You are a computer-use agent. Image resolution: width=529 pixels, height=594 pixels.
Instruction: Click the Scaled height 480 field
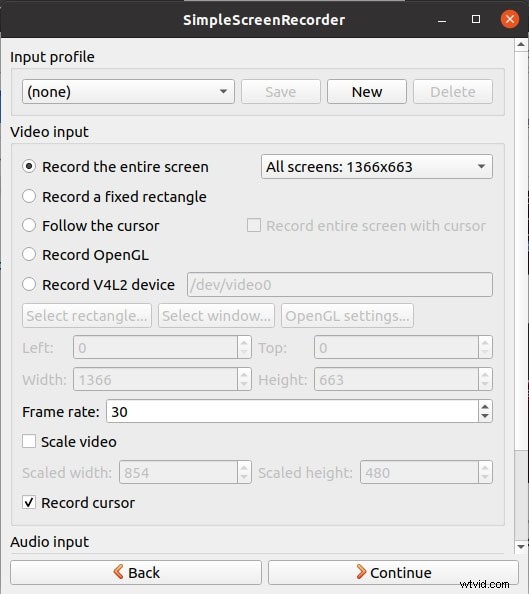coord(419,472)
